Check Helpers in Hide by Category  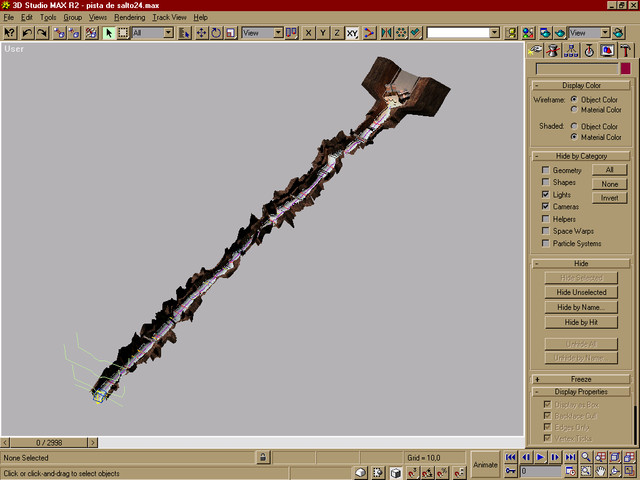(x=545, y=219)
